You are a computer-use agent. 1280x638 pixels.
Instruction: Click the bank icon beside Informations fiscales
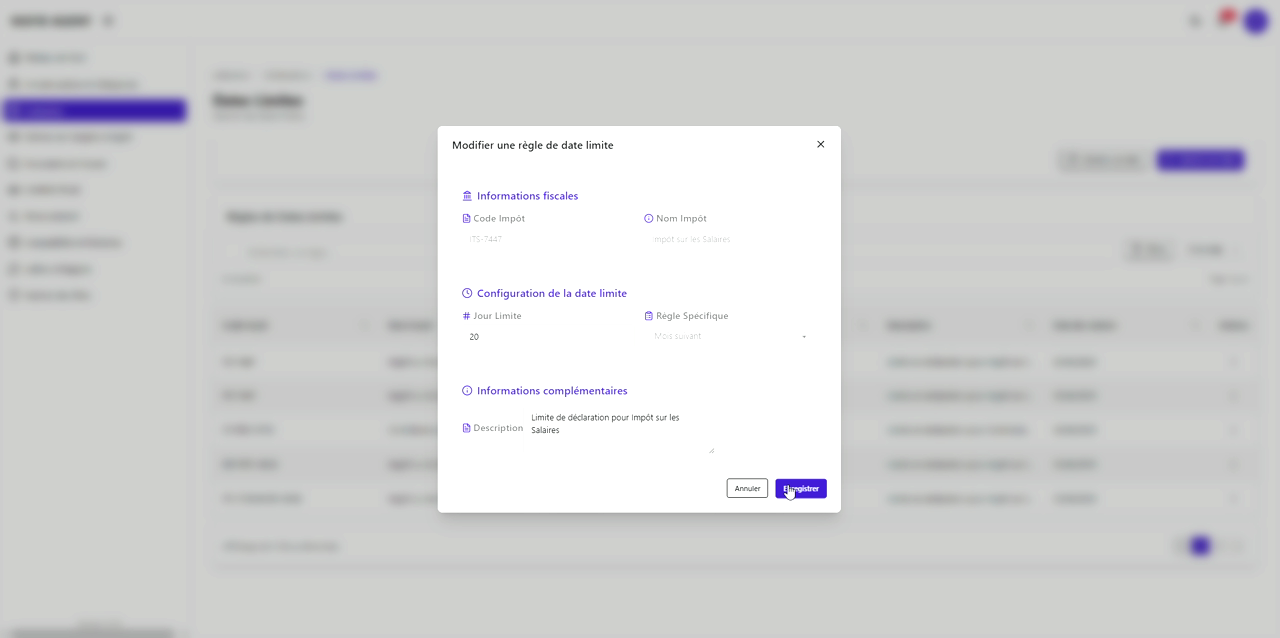[x=467, y=196]
